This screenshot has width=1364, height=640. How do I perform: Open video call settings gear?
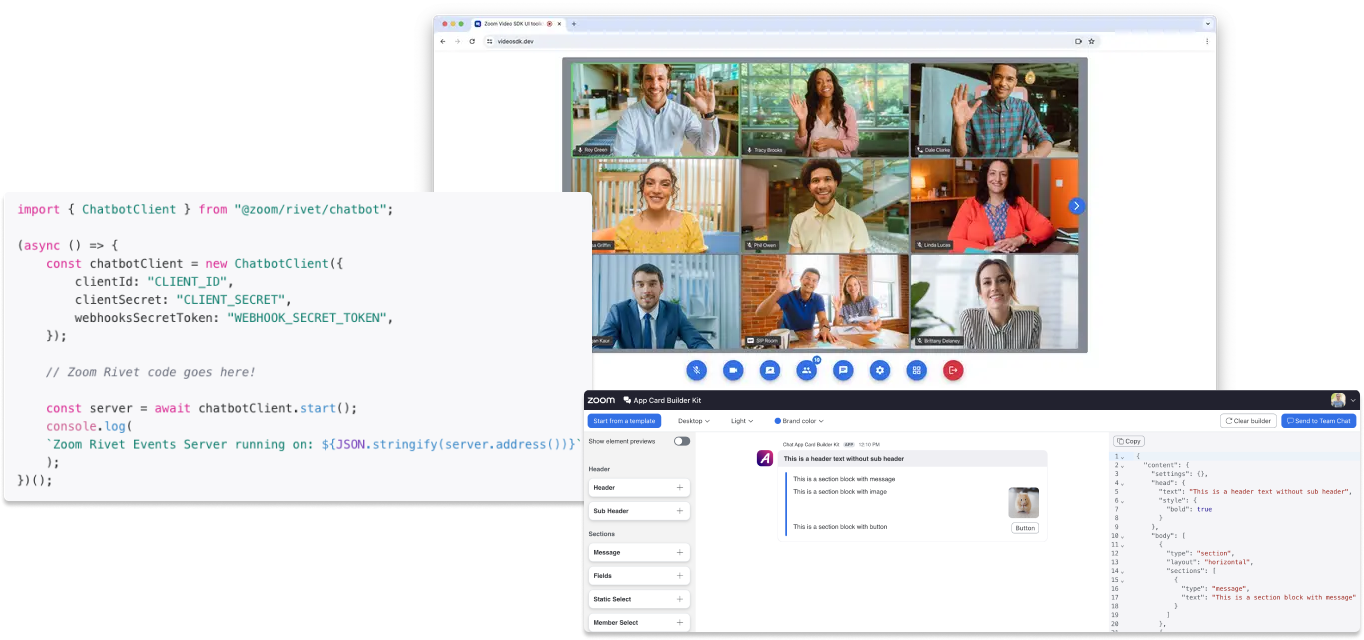(879, 370)
